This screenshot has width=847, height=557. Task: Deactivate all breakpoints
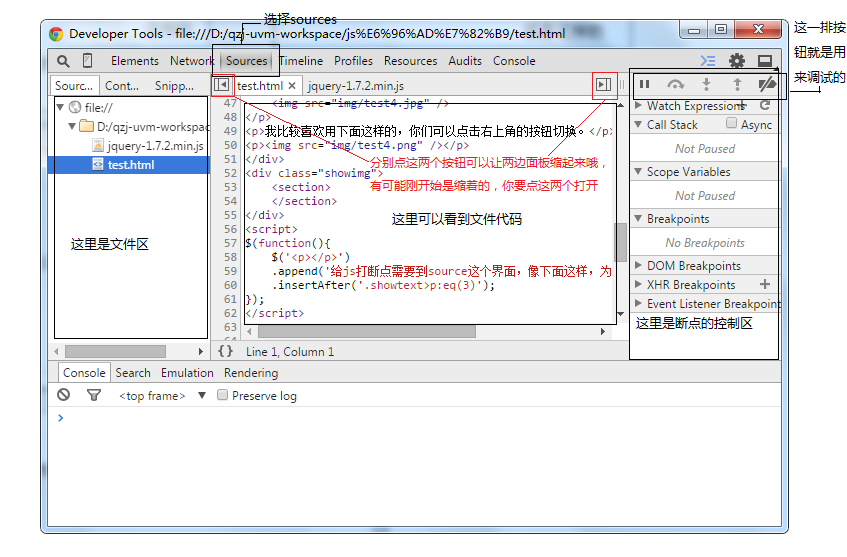click(767, 84)
